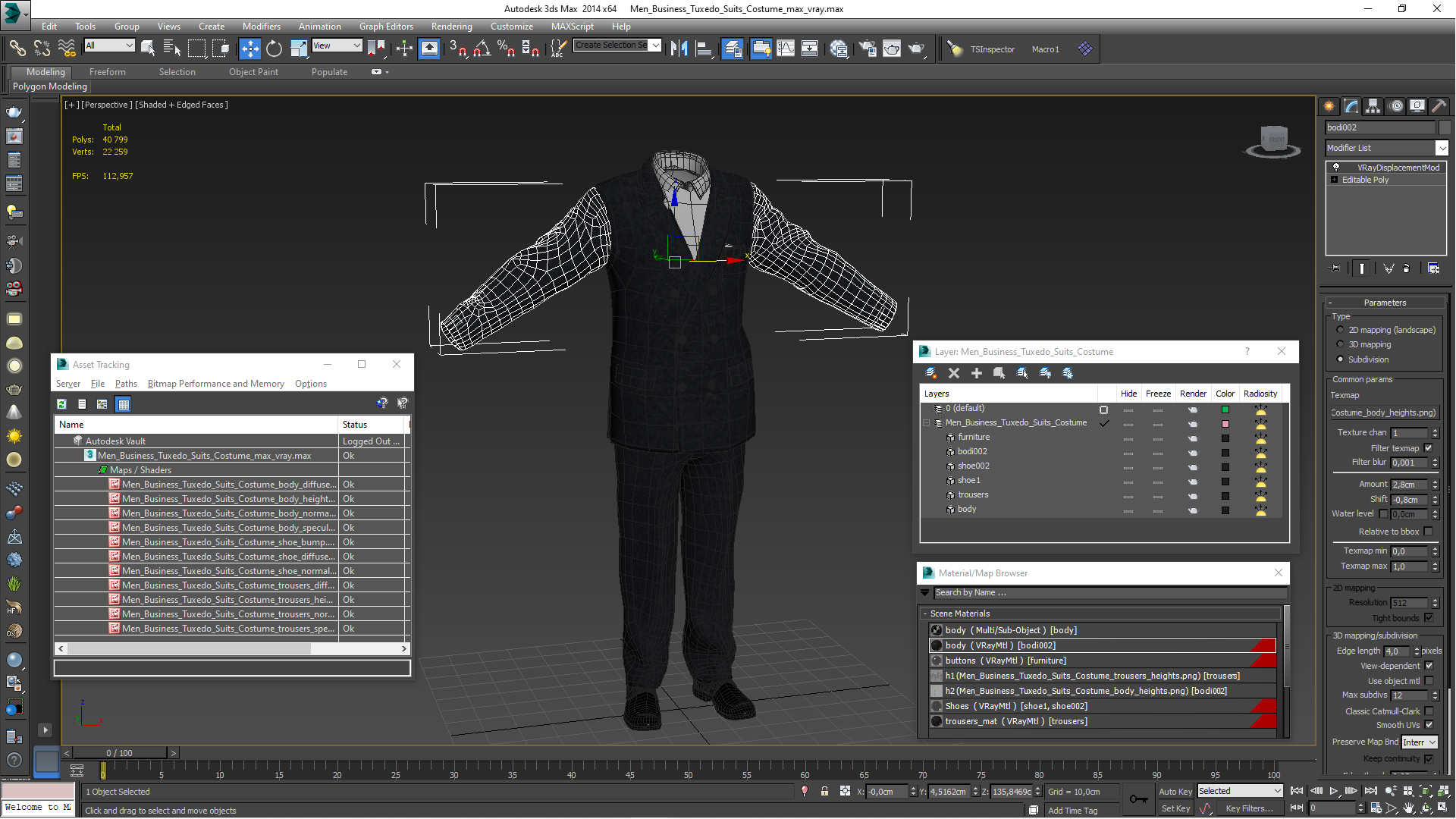
Task: Toggle the Percent Snap icon
Action: point(506,49)
